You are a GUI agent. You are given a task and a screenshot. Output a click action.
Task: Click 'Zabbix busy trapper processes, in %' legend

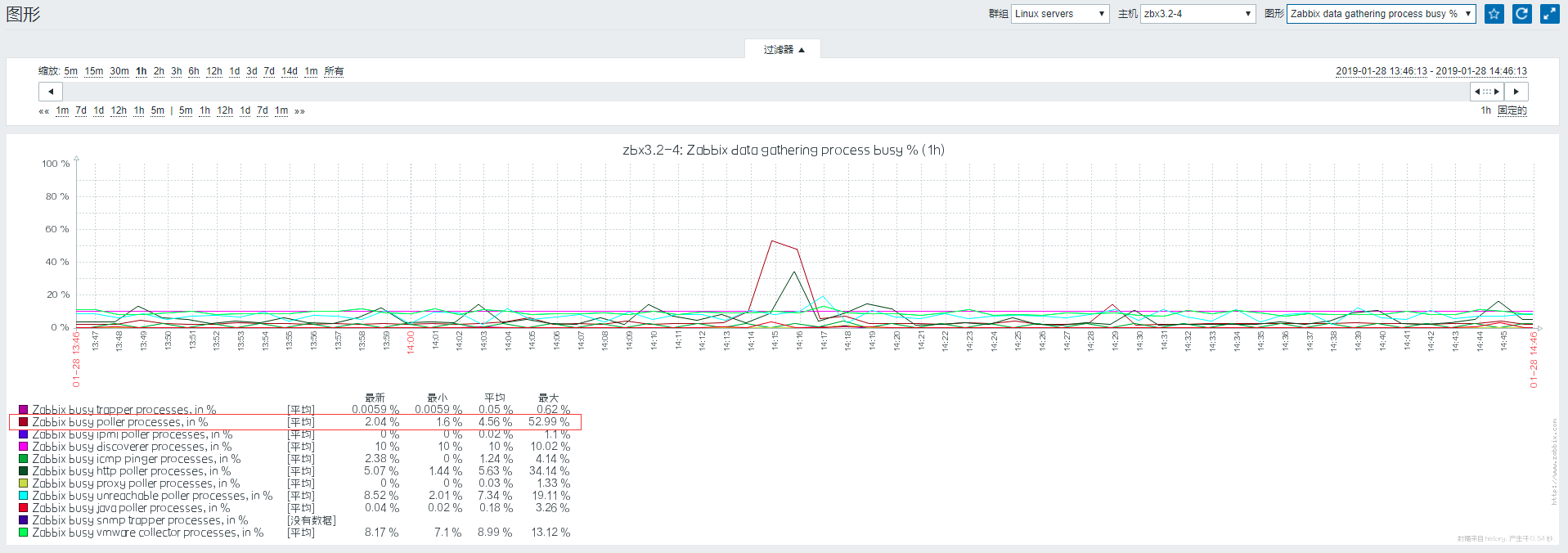coord(124,410)
